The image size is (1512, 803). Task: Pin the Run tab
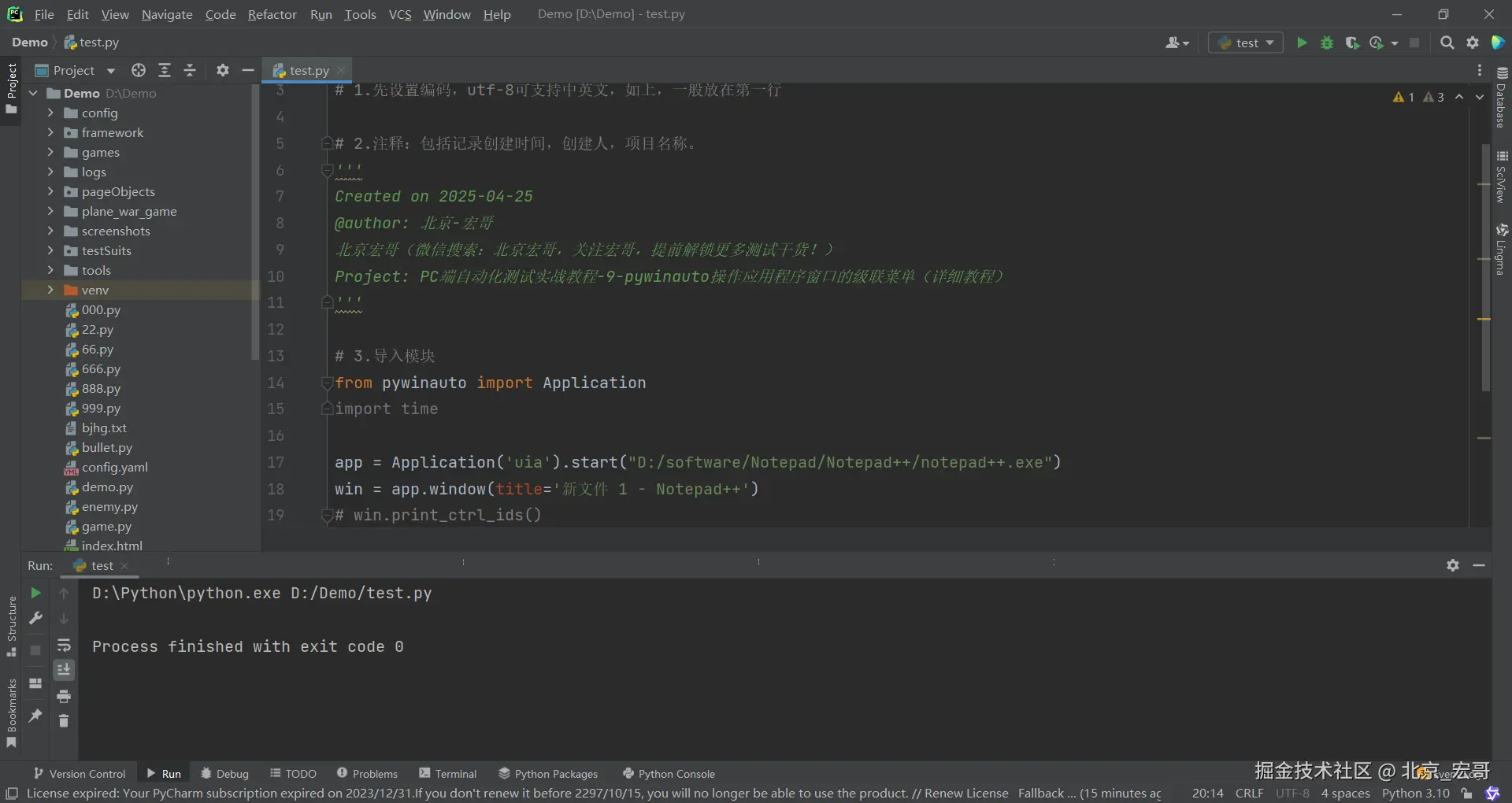click(x=35, y=715)
